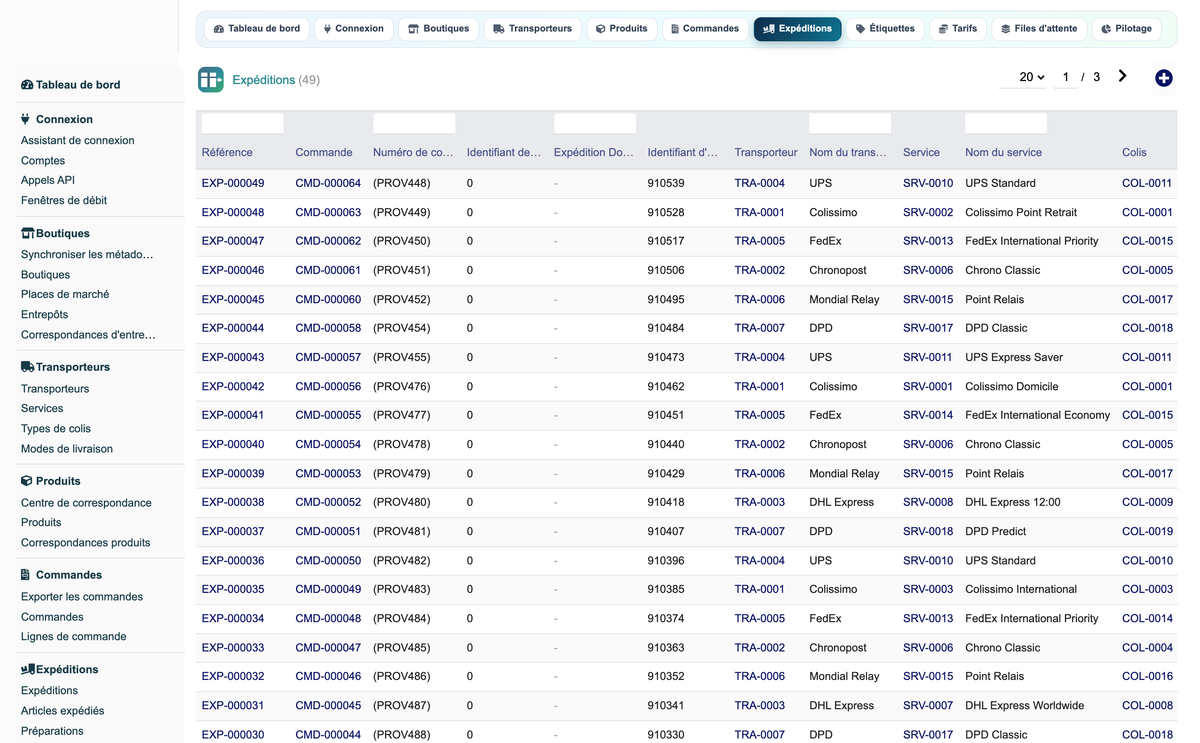Select the Pilotage tab

(1126, 29)
